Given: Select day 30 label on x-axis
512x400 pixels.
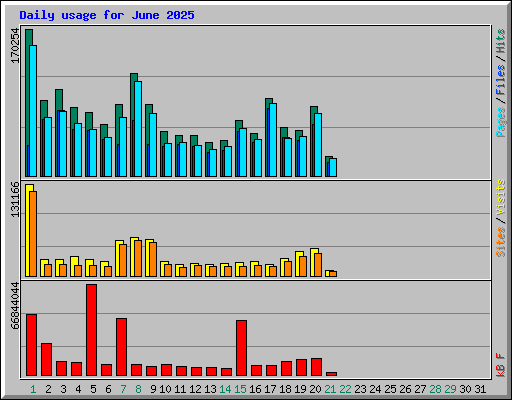Looking at the screenshot, I should (x=465, y=389).
